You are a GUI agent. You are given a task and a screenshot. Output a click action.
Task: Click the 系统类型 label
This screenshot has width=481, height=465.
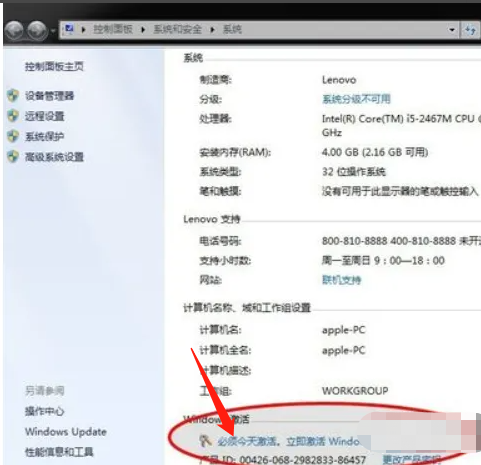[220, 172]
